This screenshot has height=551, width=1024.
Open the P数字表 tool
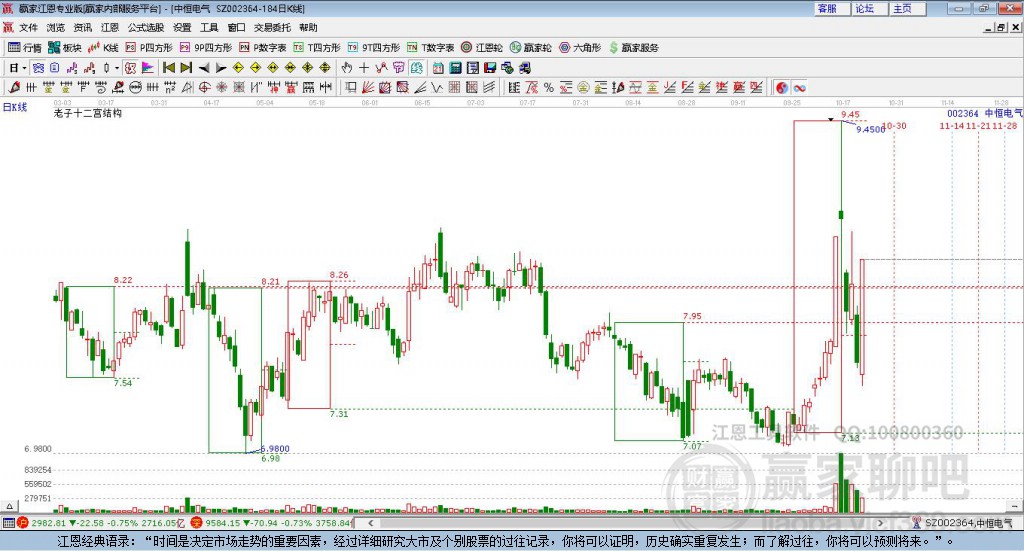point(263,48)
